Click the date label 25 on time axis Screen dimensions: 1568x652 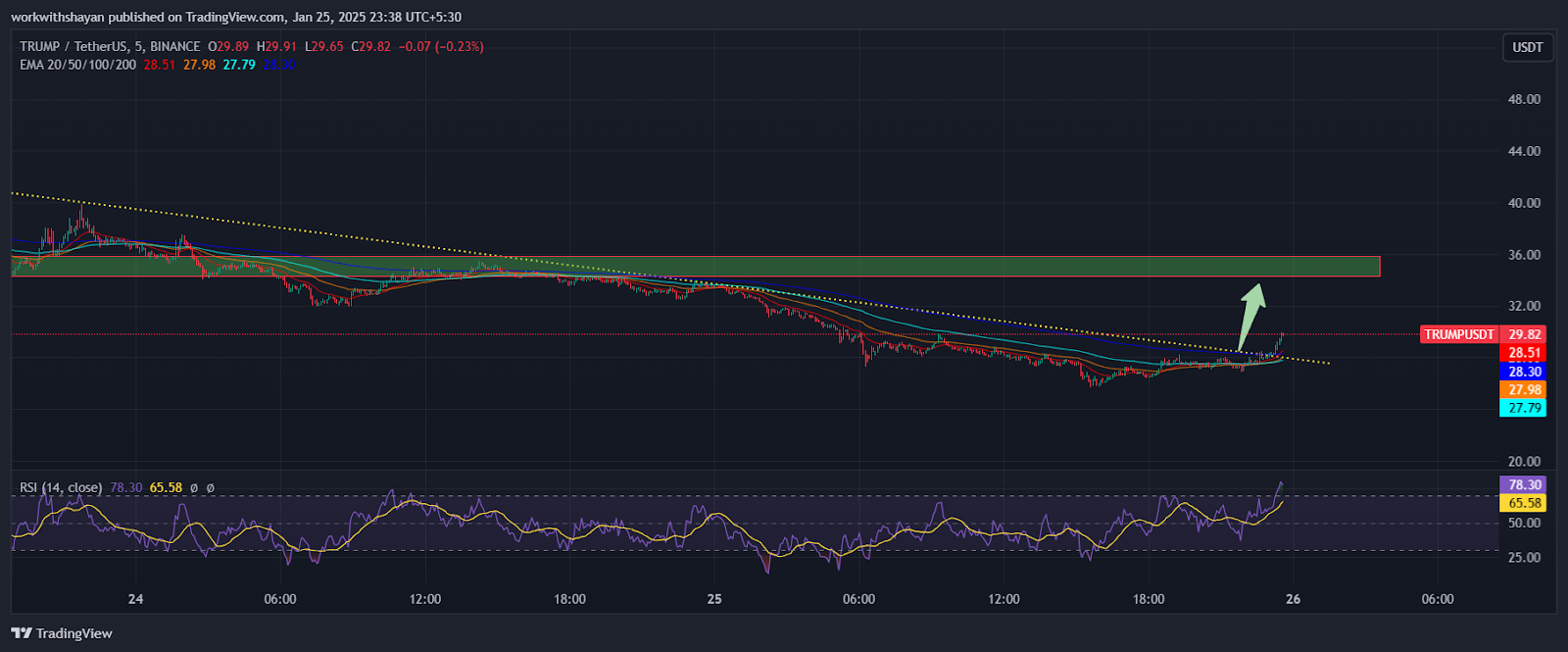(x=714, y=599)
